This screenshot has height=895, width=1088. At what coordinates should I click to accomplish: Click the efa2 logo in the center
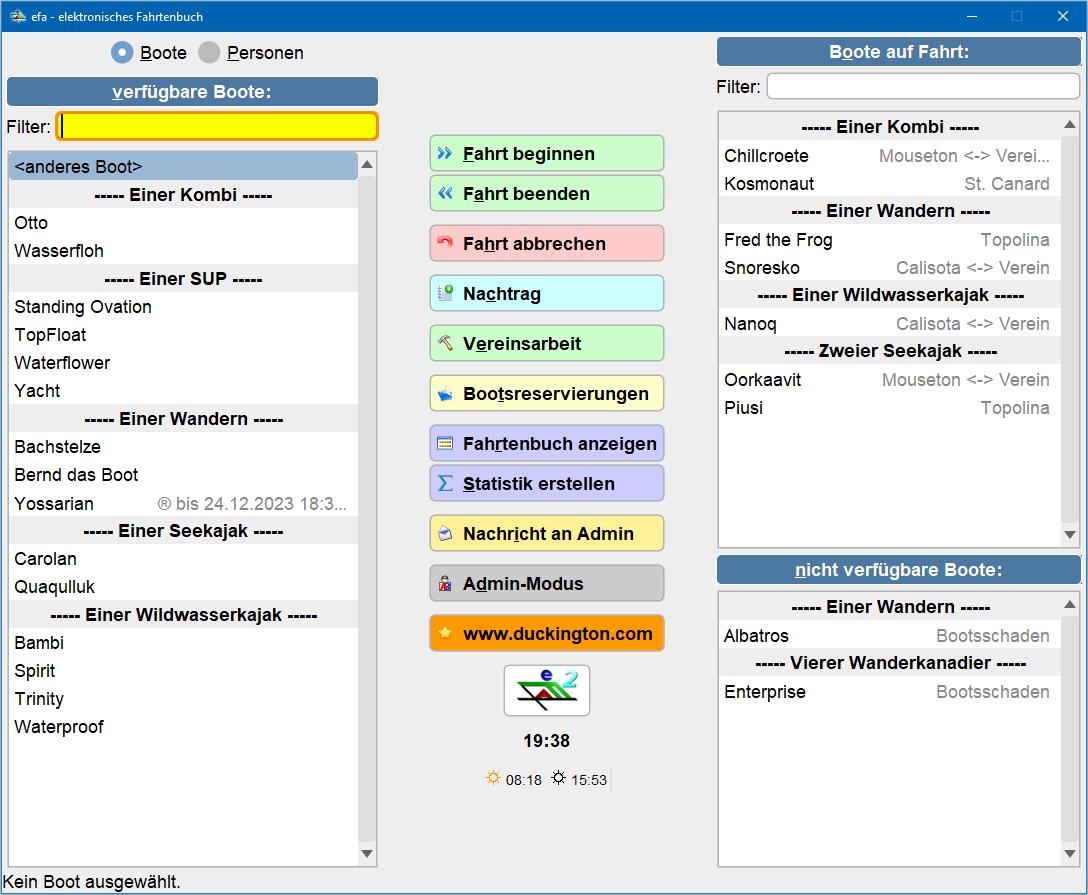coord(546,690)
